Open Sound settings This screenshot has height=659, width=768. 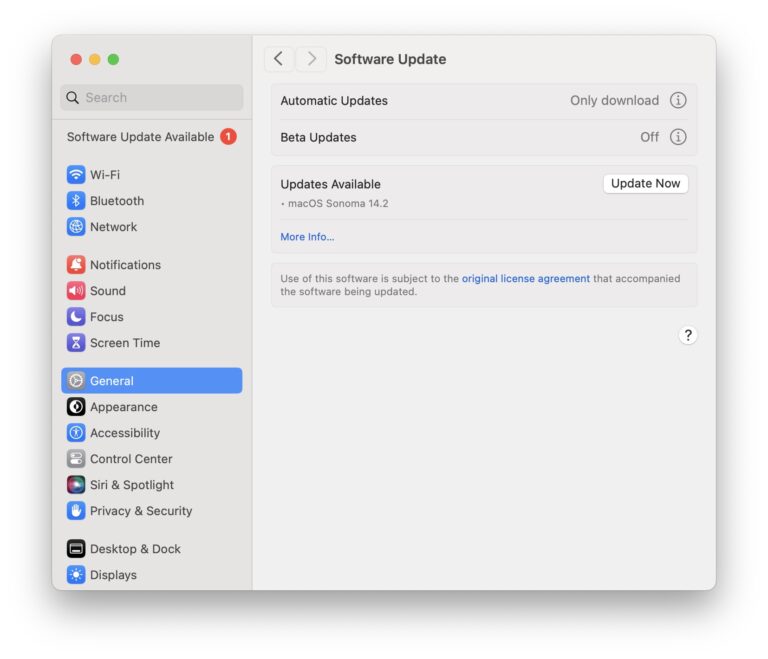pos(107,291)
